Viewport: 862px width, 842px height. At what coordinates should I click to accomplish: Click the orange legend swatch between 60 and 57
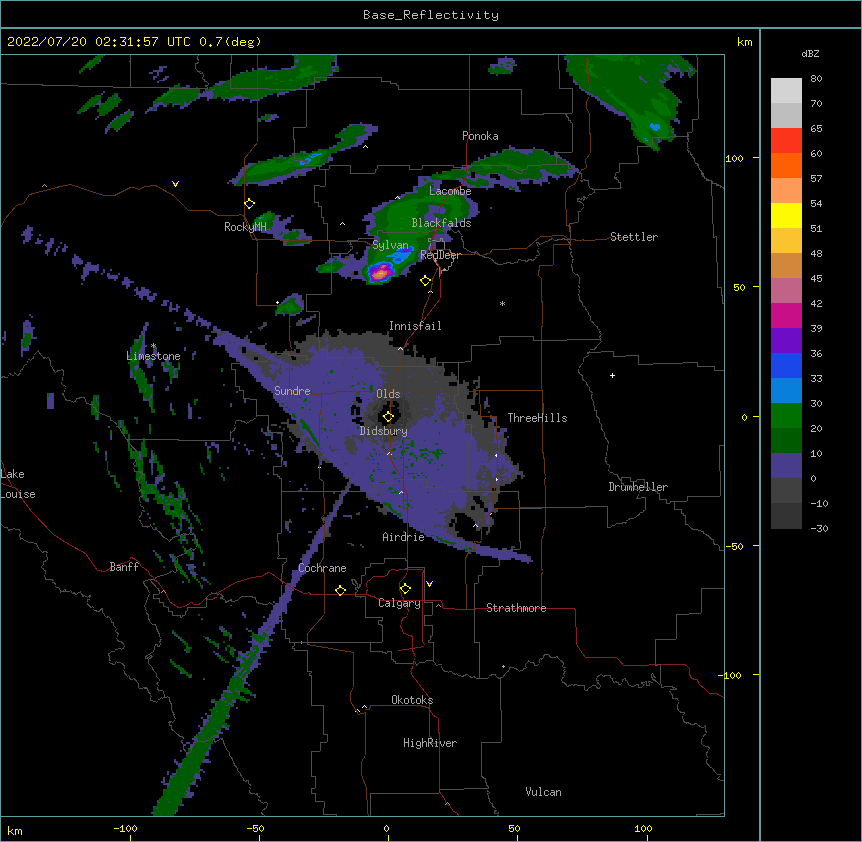[786, 165]
